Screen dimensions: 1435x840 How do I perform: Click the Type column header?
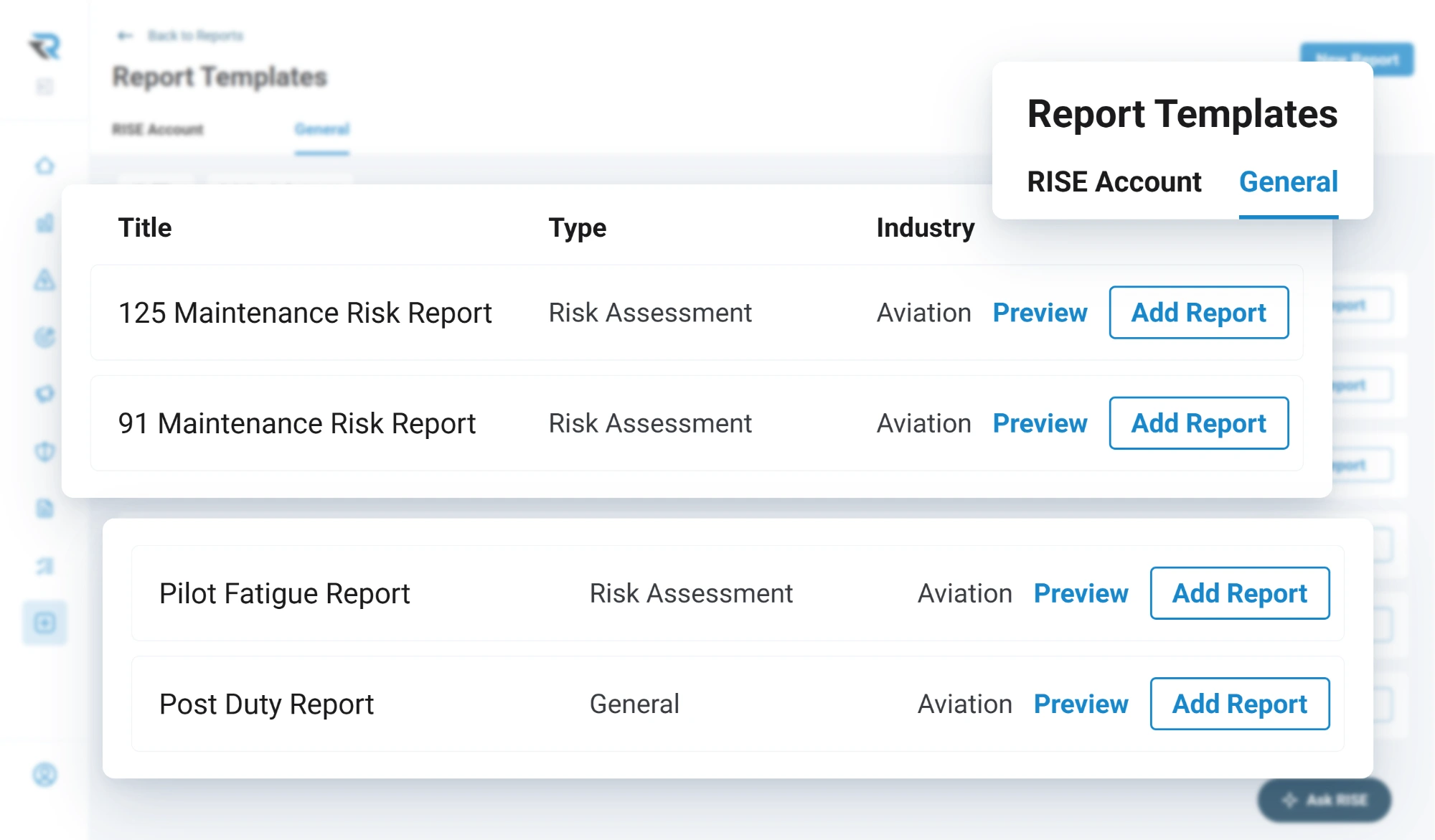point(578,227)
